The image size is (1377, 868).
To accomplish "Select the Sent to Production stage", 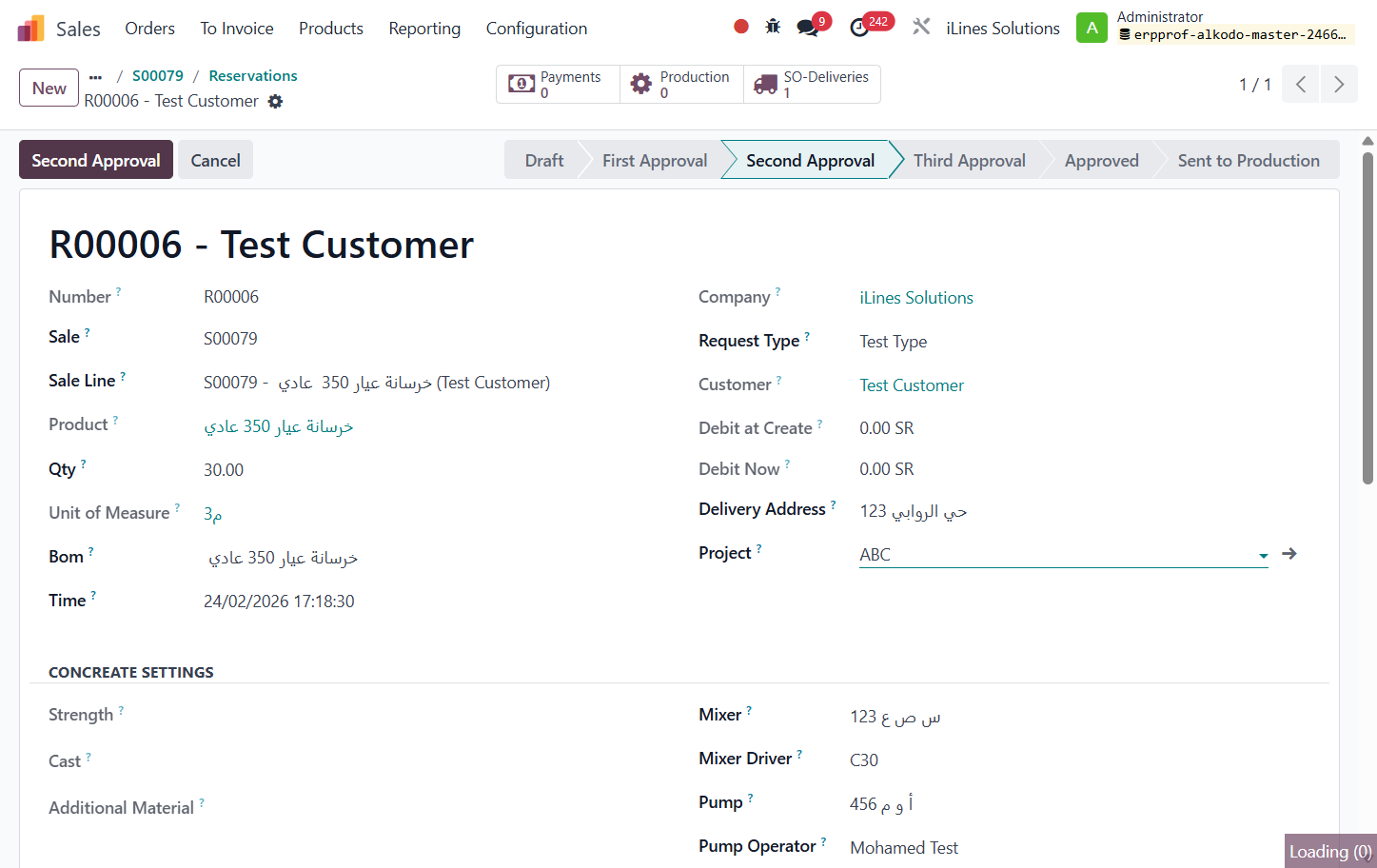I will click(x=1249, y=160).
